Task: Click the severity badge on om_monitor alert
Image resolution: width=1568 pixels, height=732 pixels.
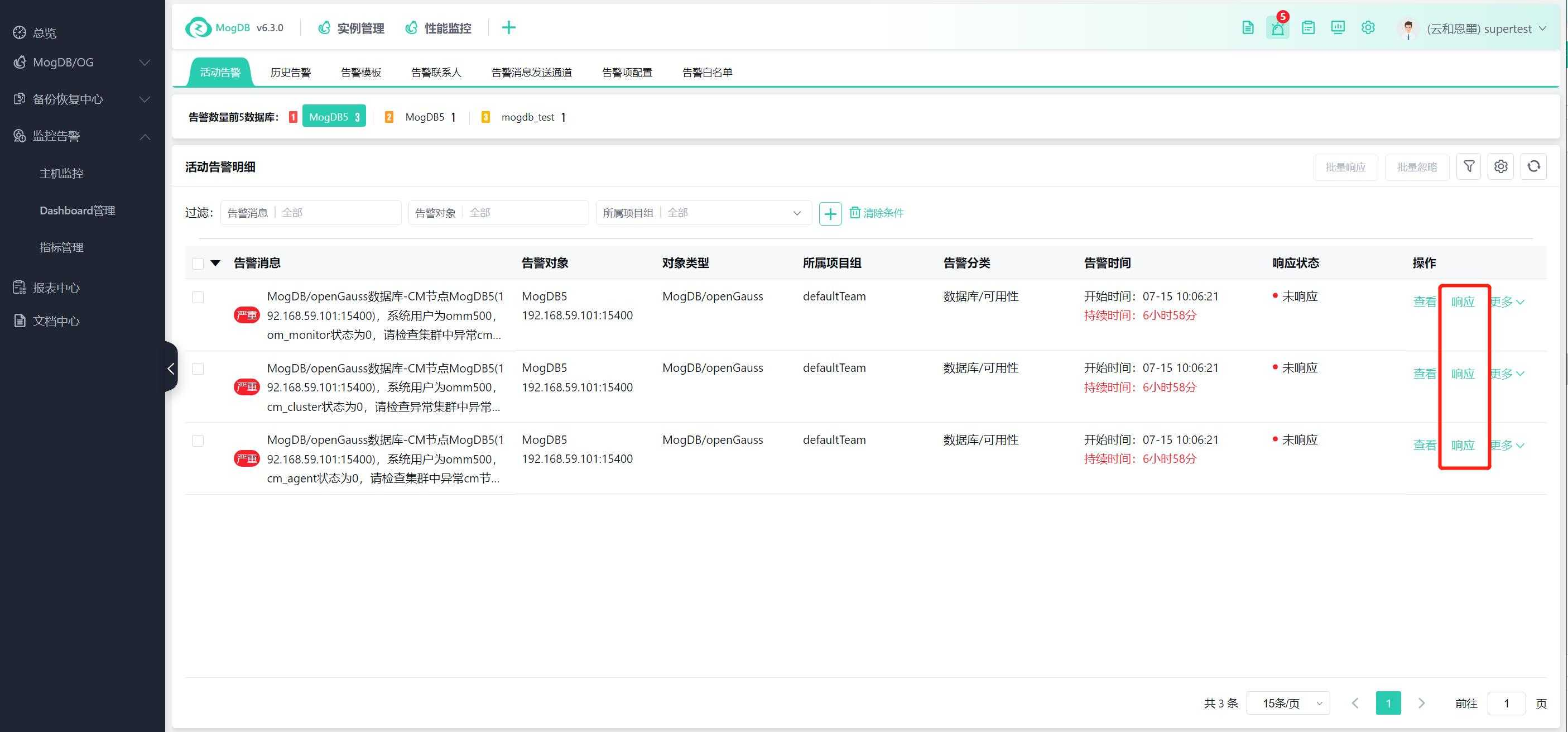Action: [x=247, y=315]
